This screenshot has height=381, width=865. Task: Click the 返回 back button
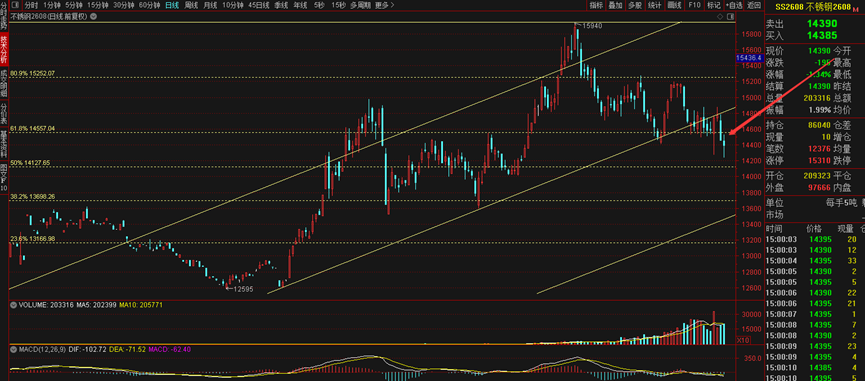(x=754, y=6)
